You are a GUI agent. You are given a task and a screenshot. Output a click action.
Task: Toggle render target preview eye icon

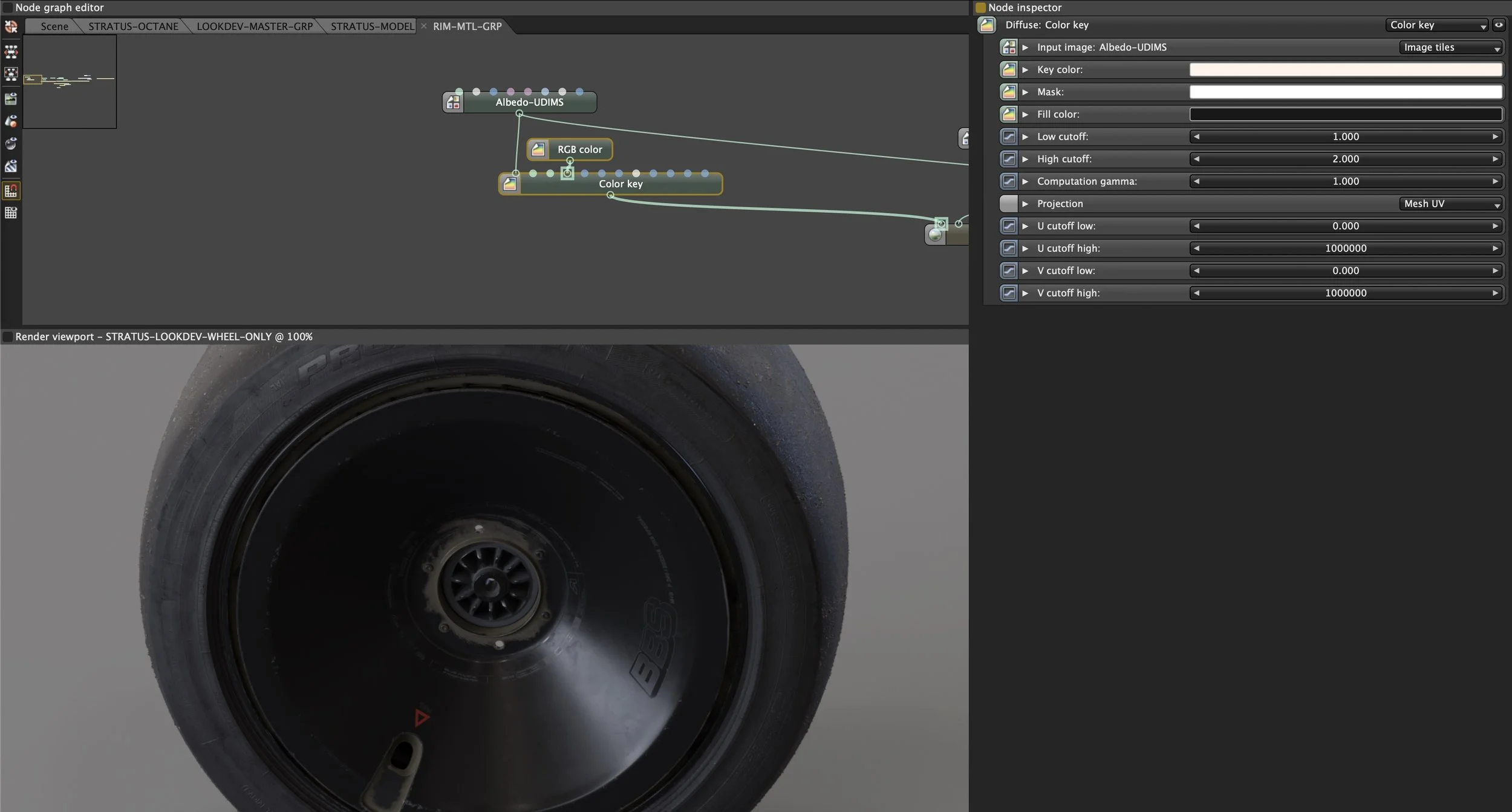[11, 98]
